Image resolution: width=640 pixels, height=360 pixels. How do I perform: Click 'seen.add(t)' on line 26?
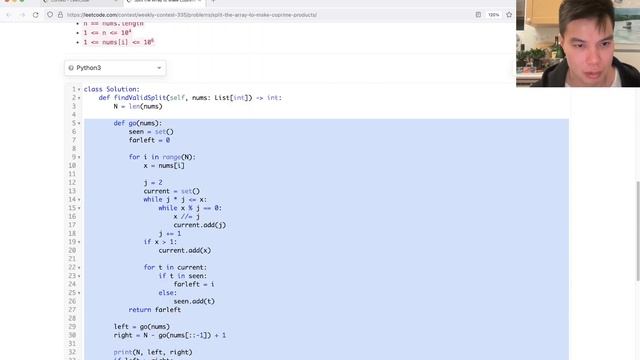coord(194,302)
